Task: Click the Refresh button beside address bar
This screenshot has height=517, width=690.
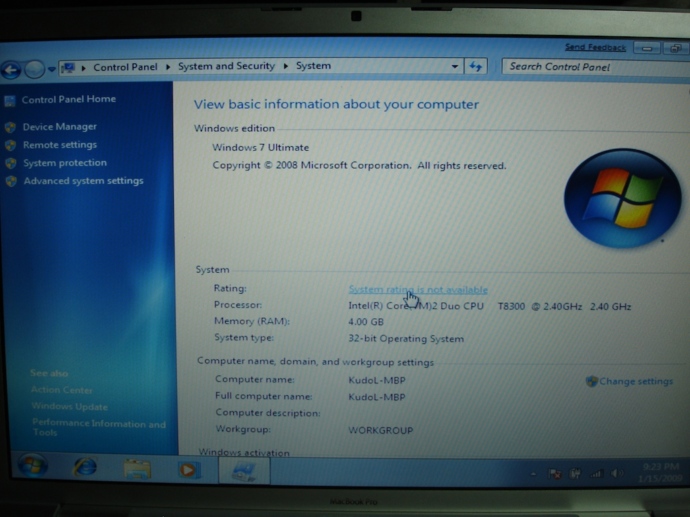Action: [x=475, y=66]
